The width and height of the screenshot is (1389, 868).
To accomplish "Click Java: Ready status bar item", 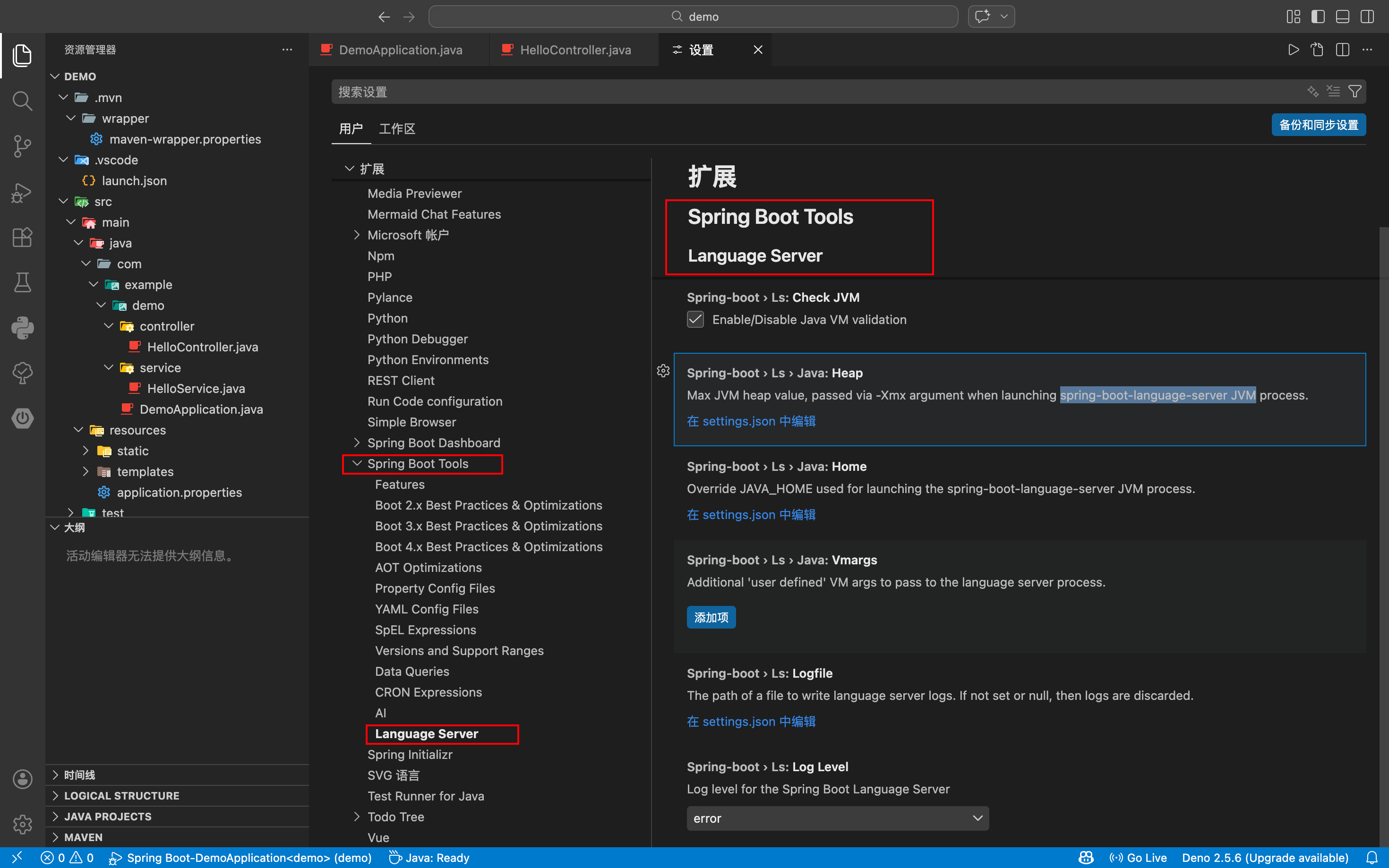I will click(x=429, y=858).
